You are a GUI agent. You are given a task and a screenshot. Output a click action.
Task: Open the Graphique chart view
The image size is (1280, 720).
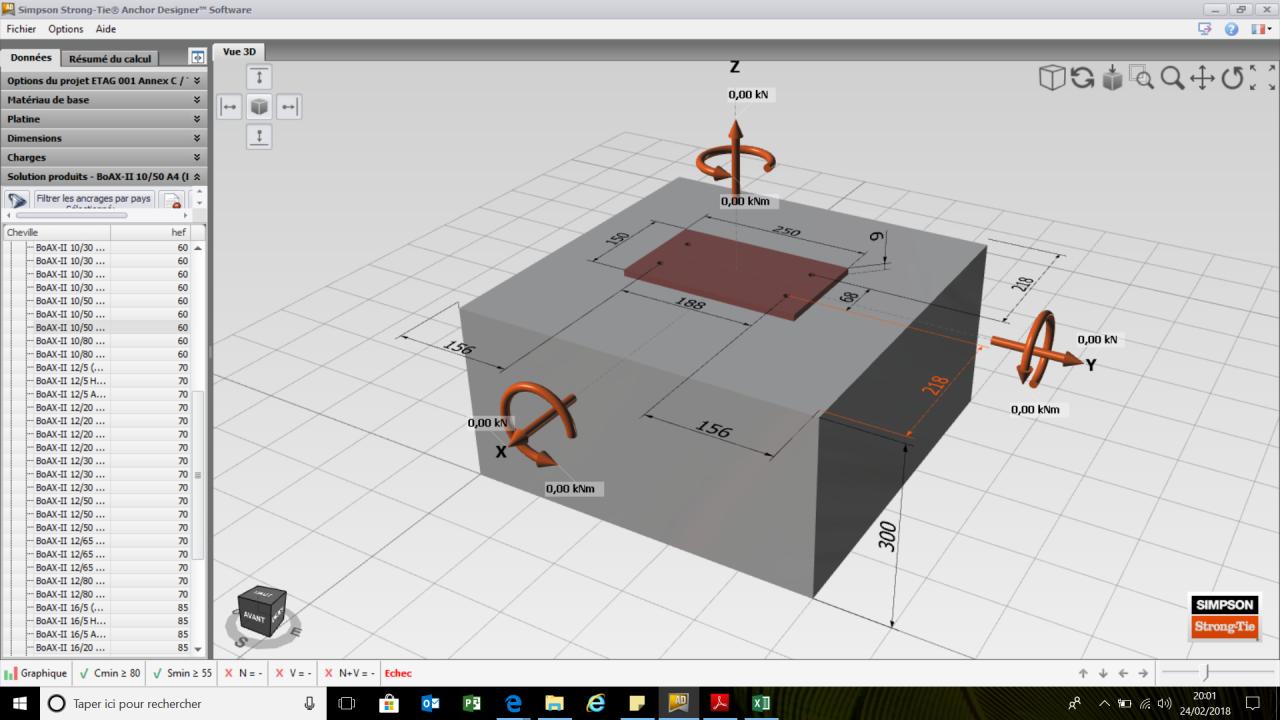[x=36, y=673]
